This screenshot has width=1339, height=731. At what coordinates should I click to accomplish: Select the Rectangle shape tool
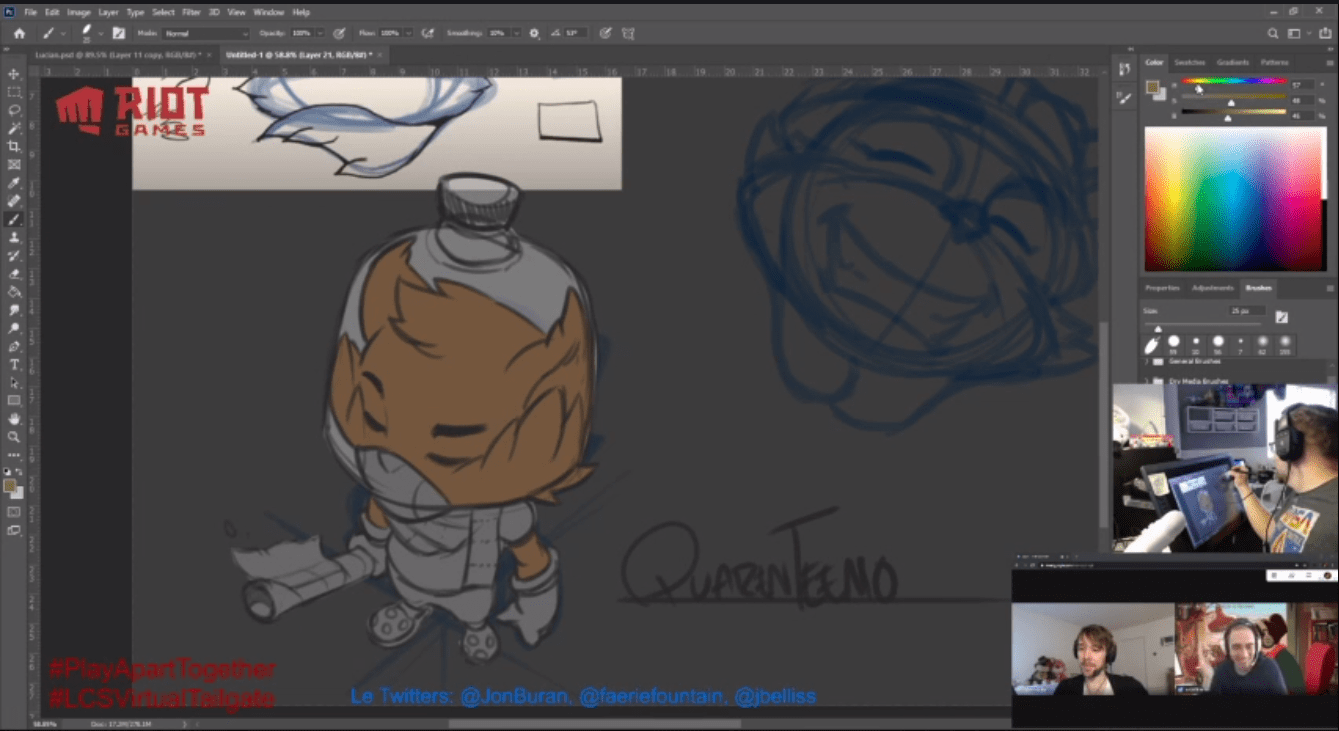pos(14,400)
